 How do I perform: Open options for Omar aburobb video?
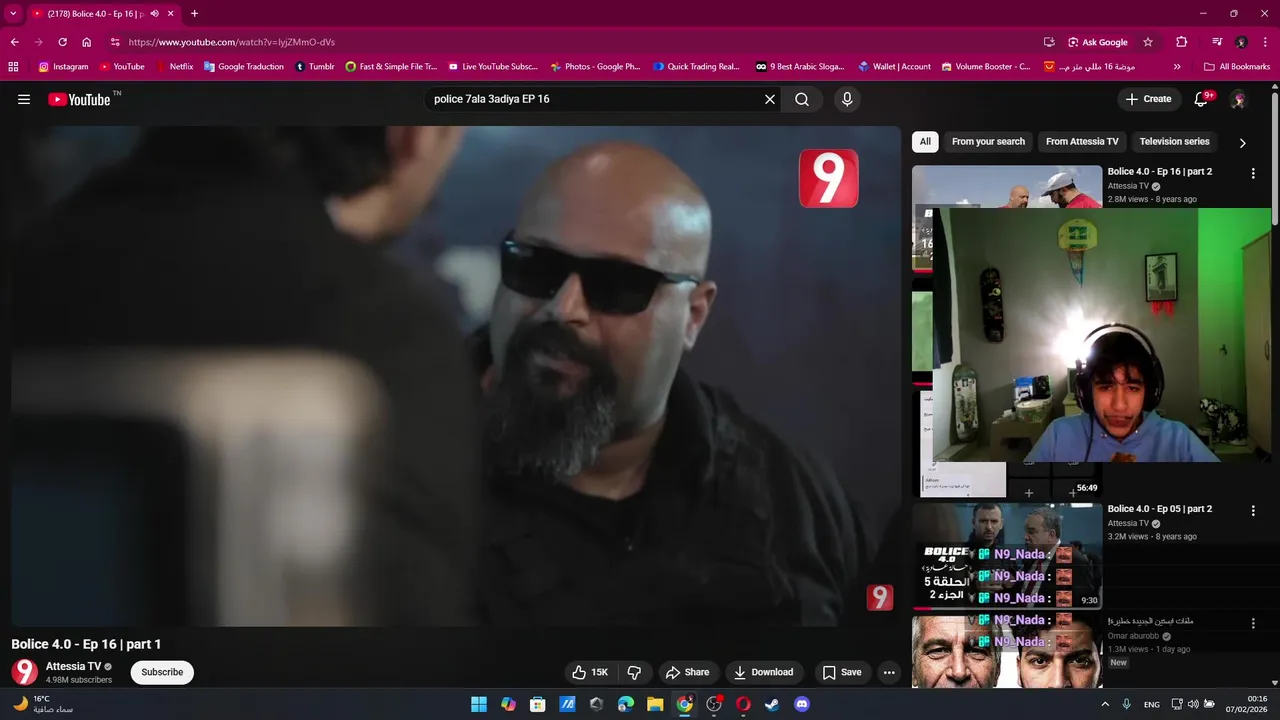[x=1253, y=623]
